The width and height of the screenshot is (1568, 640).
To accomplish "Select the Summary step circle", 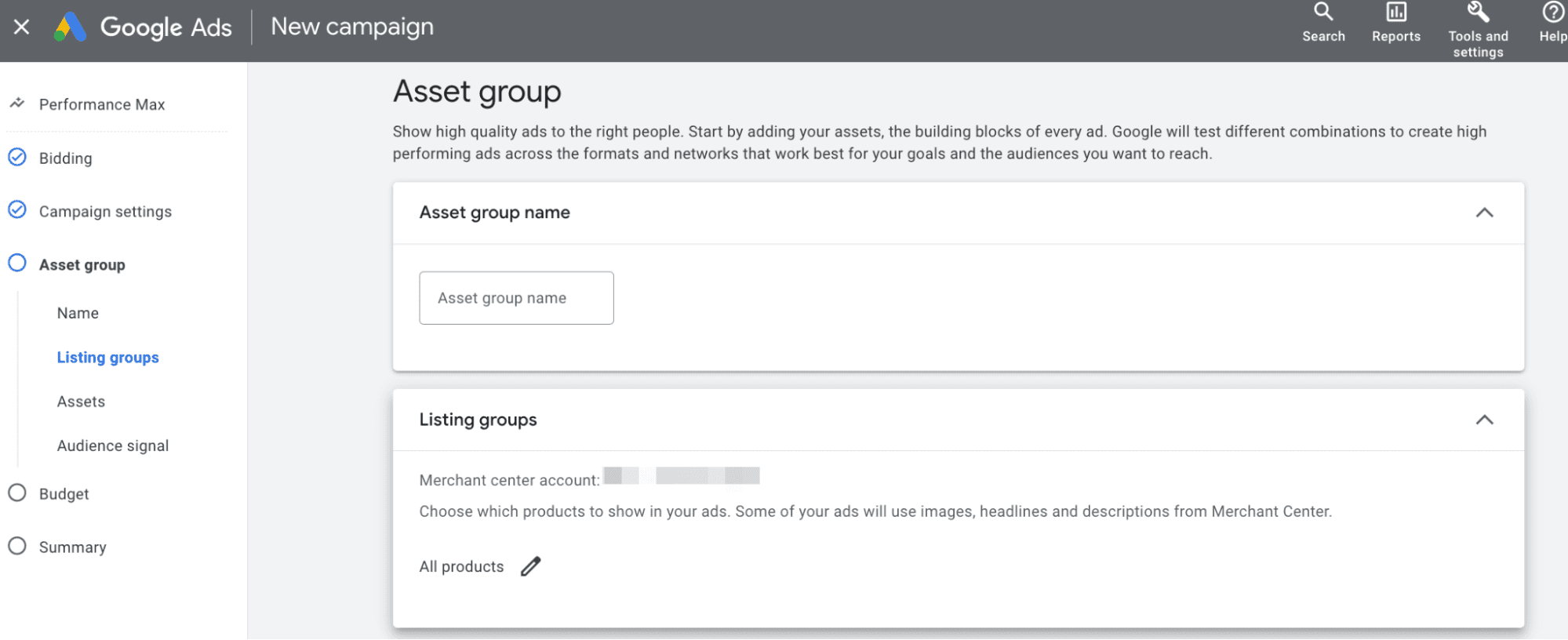I will pos(17,547).
